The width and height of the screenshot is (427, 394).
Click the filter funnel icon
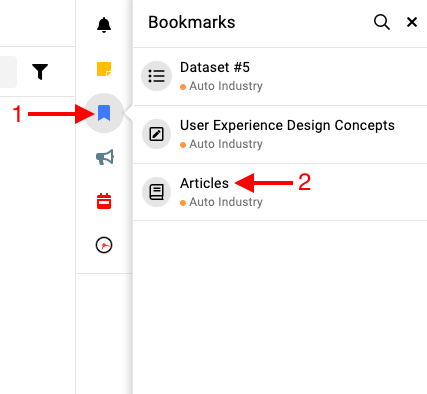[x=40, y=72]
